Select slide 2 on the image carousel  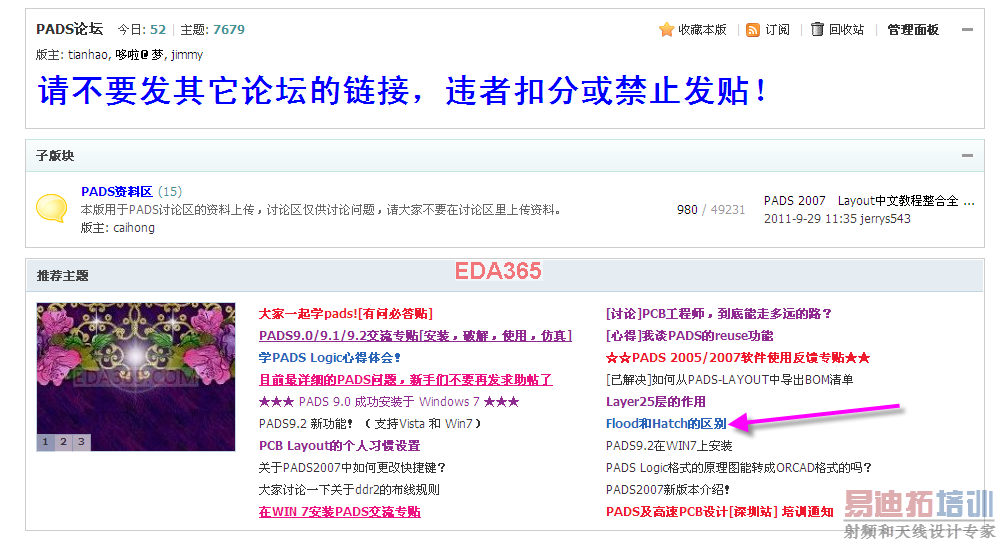point(63,442)
